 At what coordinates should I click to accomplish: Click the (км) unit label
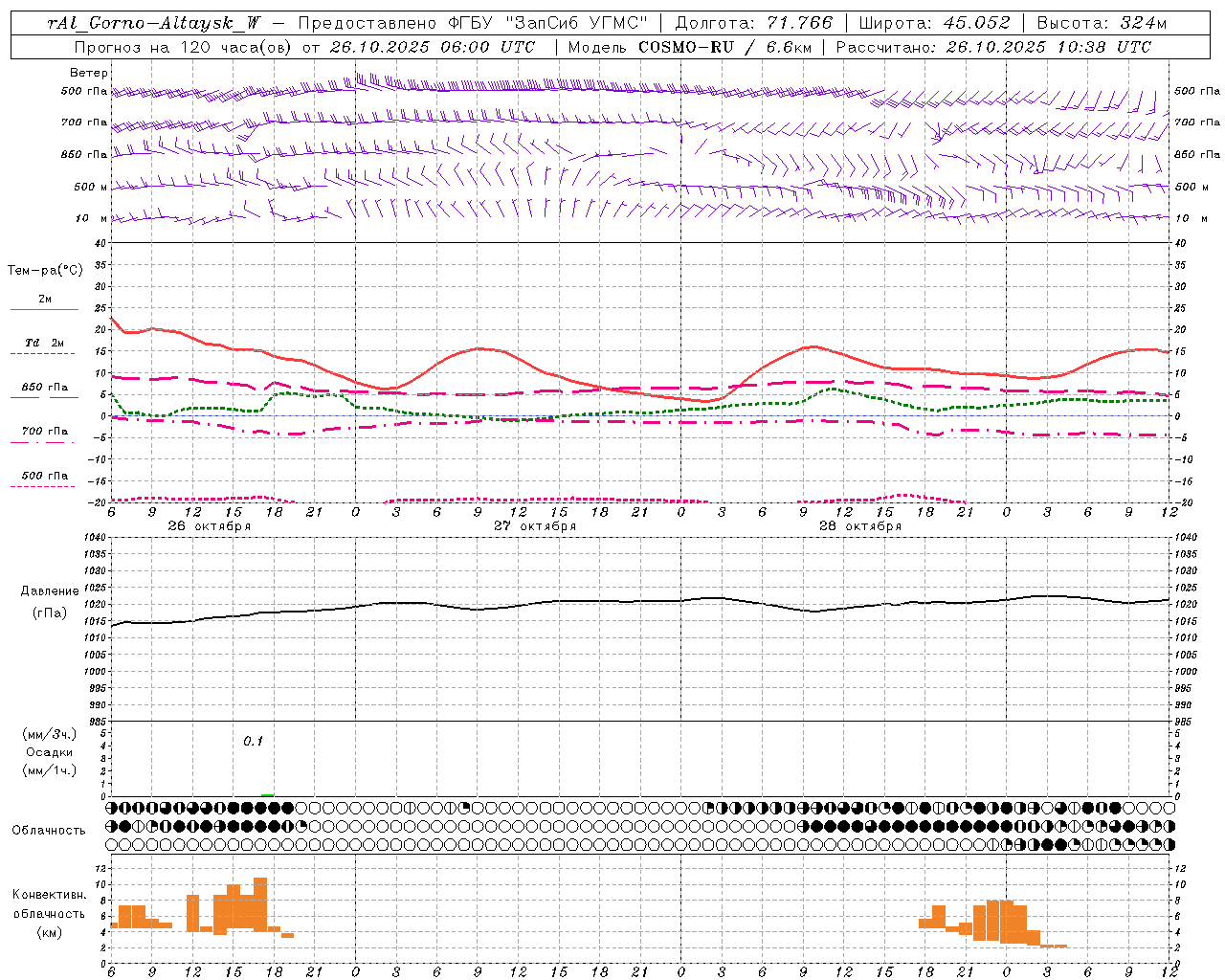(x=50, y=931)
